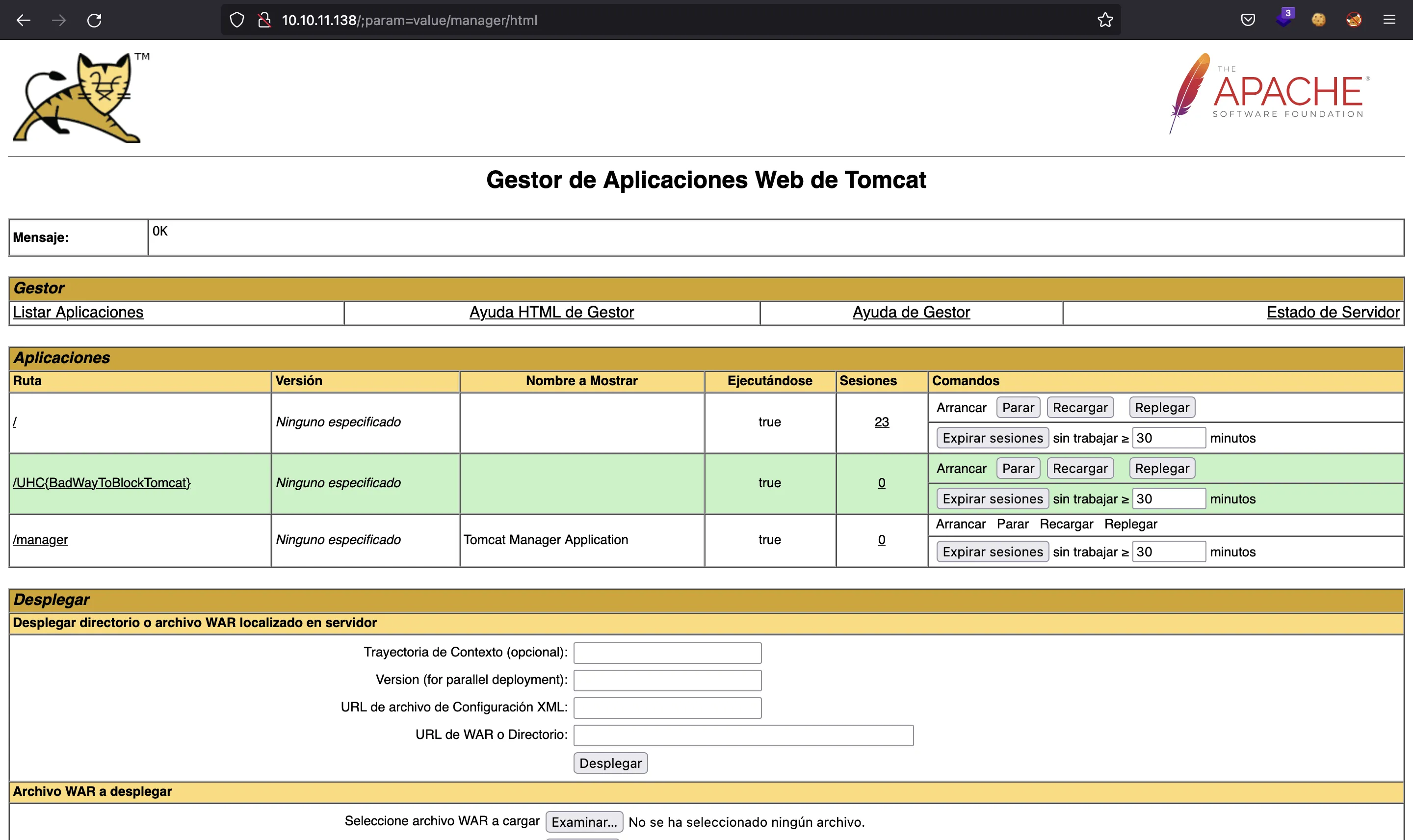
Task: Click sessions count 0 for UHC app
Action: pos(882,483)
